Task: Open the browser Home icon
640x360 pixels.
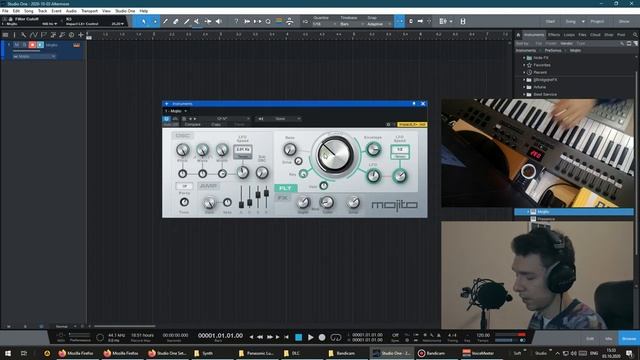Action: click(x=518, y=35)
